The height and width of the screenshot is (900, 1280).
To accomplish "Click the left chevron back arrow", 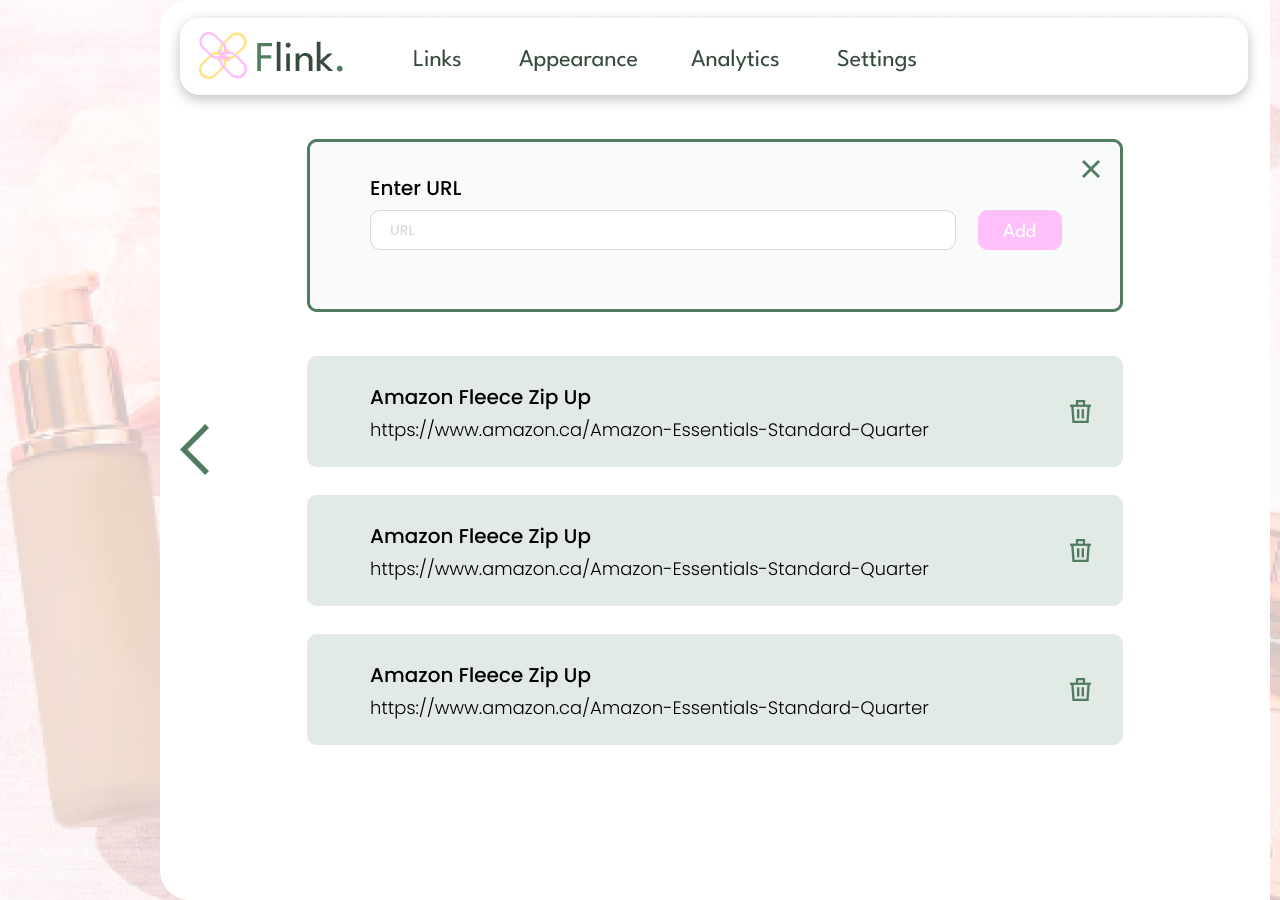I will pos(195,449).
